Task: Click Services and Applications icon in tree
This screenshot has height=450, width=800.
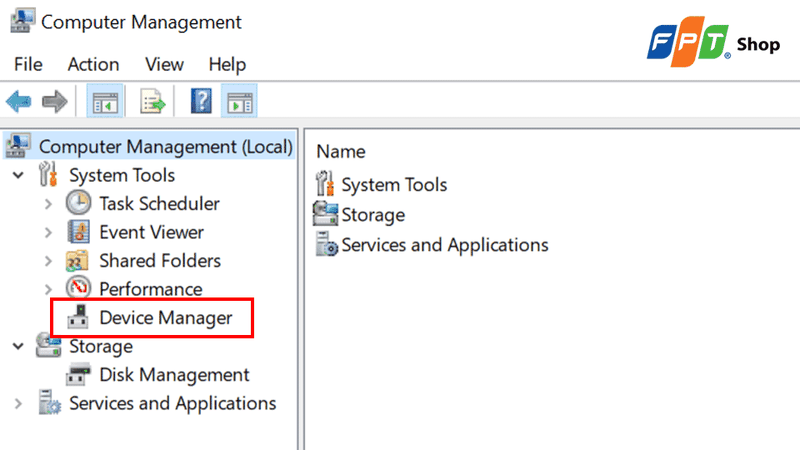Action: pyautogui.click(x=49, y=403)
